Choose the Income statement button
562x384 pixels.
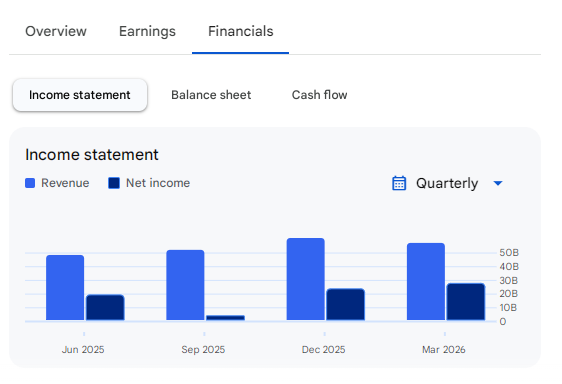(x=80, y=95)
